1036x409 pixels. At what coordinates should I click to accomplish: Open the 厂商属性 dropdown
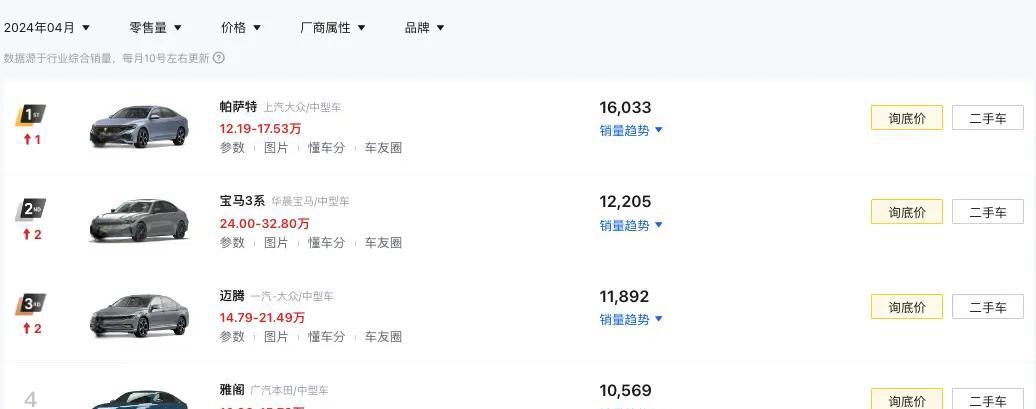click(333, 28)
